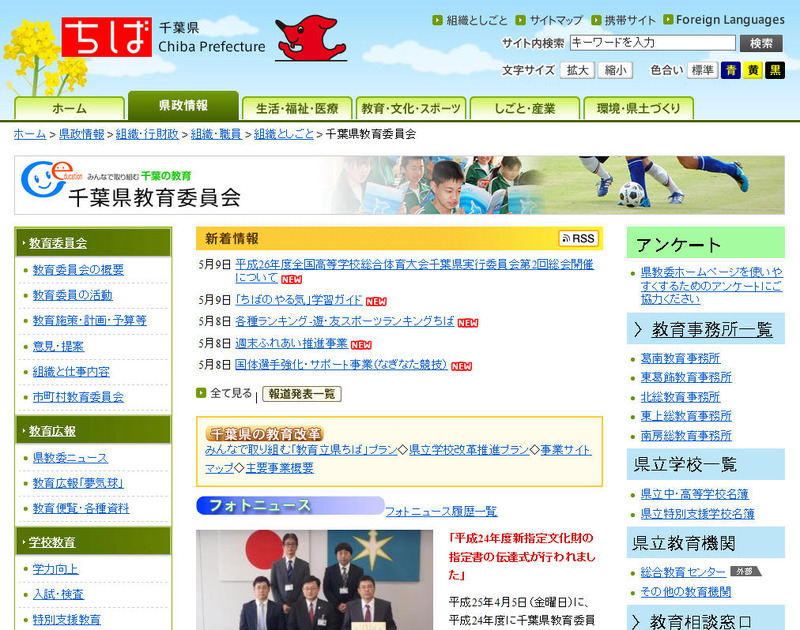
Task: Select the blue 青 color scheme
Action: 731,70
